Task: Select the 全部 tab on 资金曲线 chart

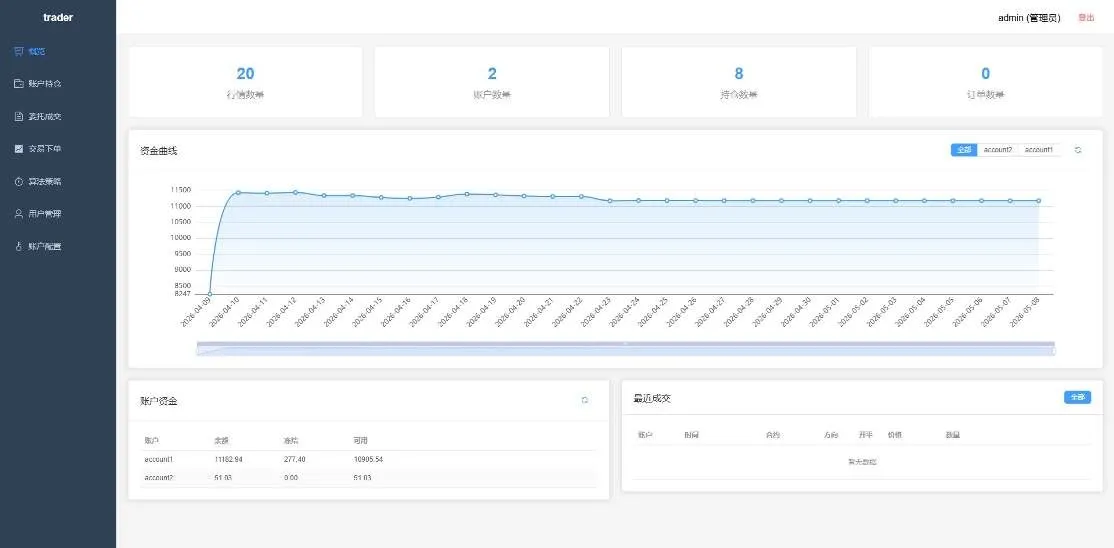Action: pos(963,150)
